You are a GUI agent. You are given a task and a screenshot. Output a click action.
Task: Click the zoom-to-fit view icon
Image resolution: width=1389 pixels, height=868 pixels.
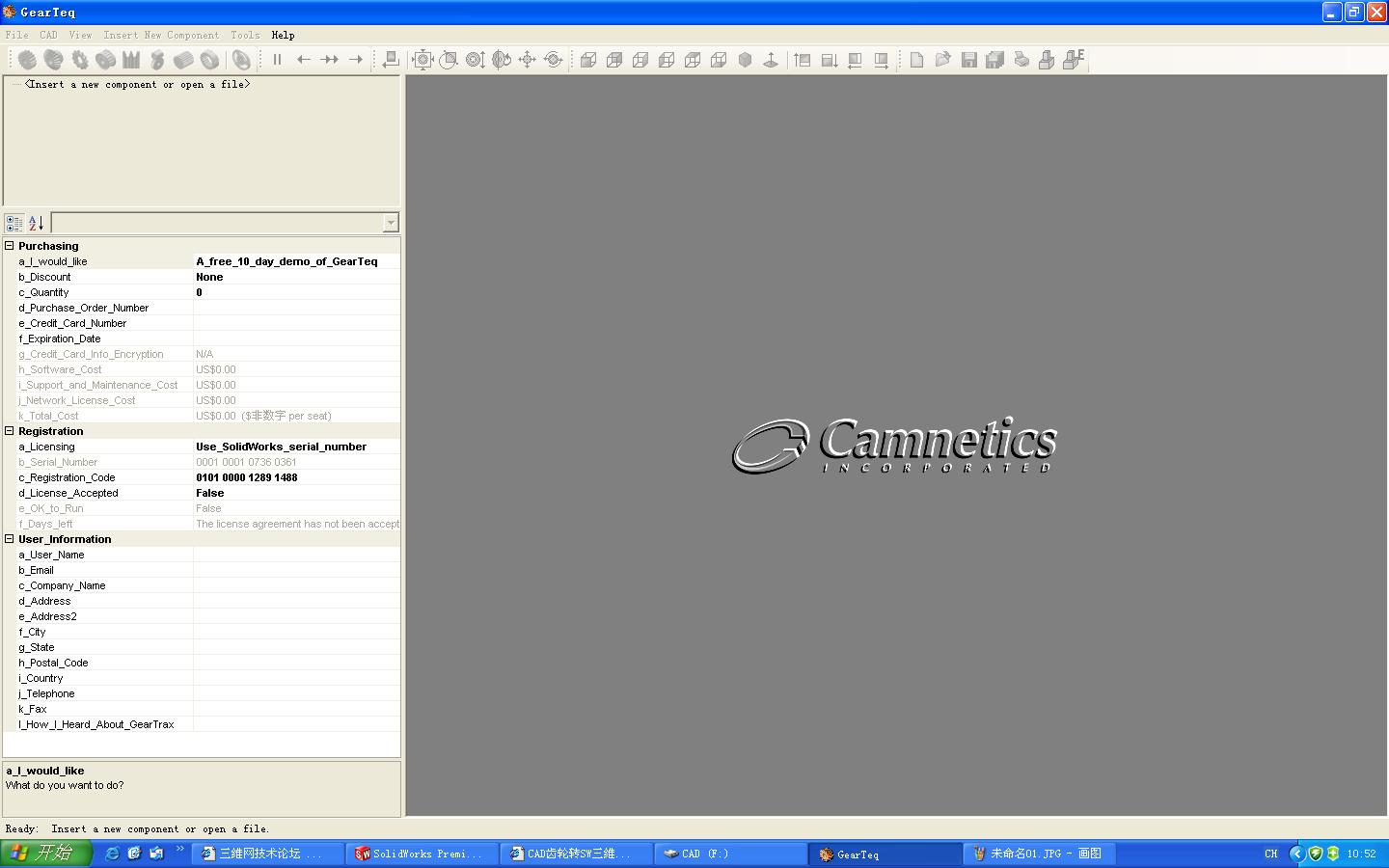[x=422, y=60]
